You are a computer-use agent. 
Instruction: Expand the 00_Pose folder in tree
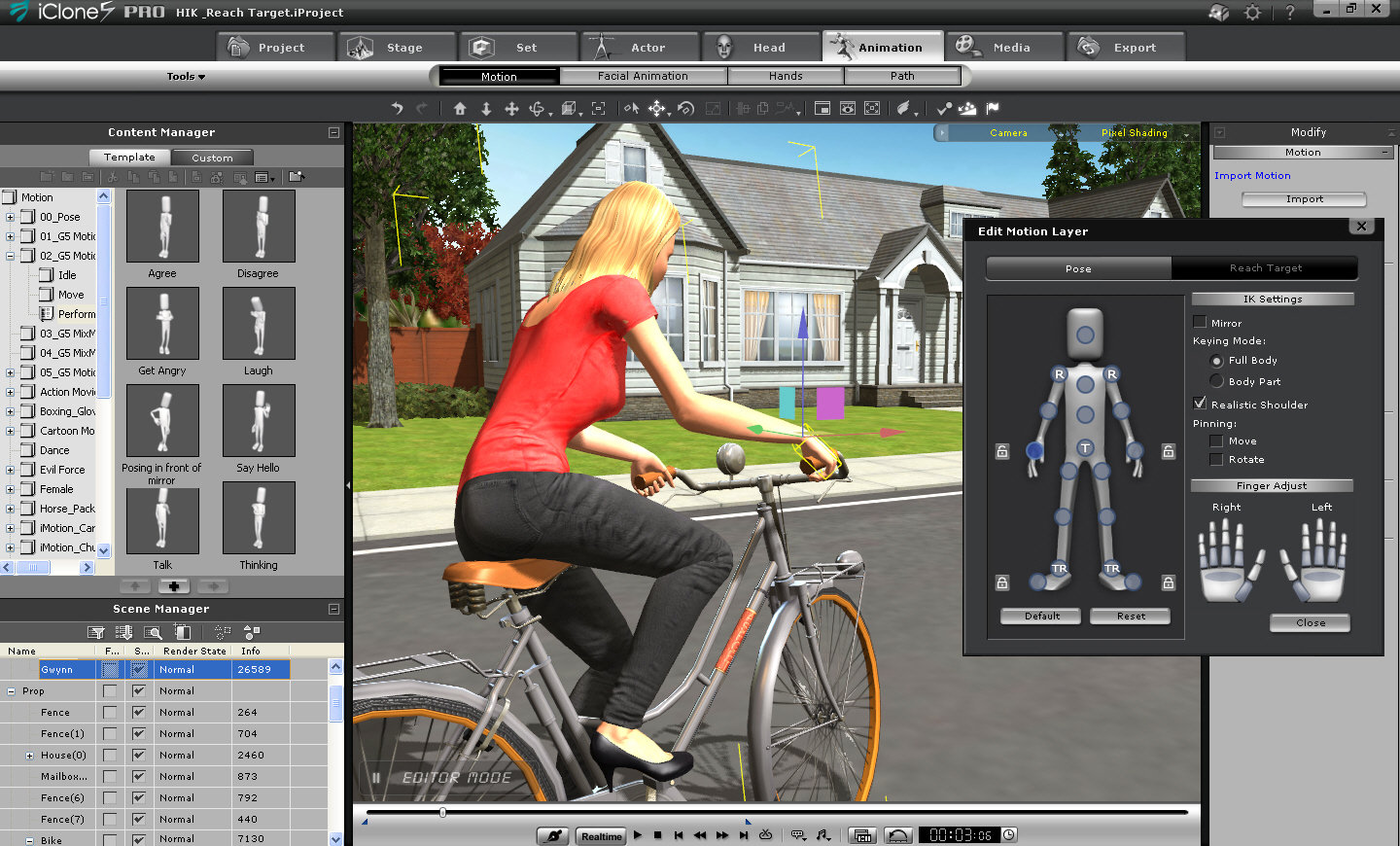click(10, 217)
